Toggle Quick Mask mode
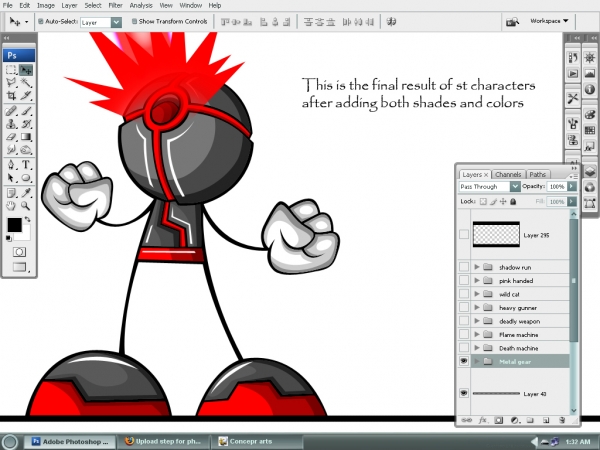Viewport: 600px width, 450px height. point(19,252)
